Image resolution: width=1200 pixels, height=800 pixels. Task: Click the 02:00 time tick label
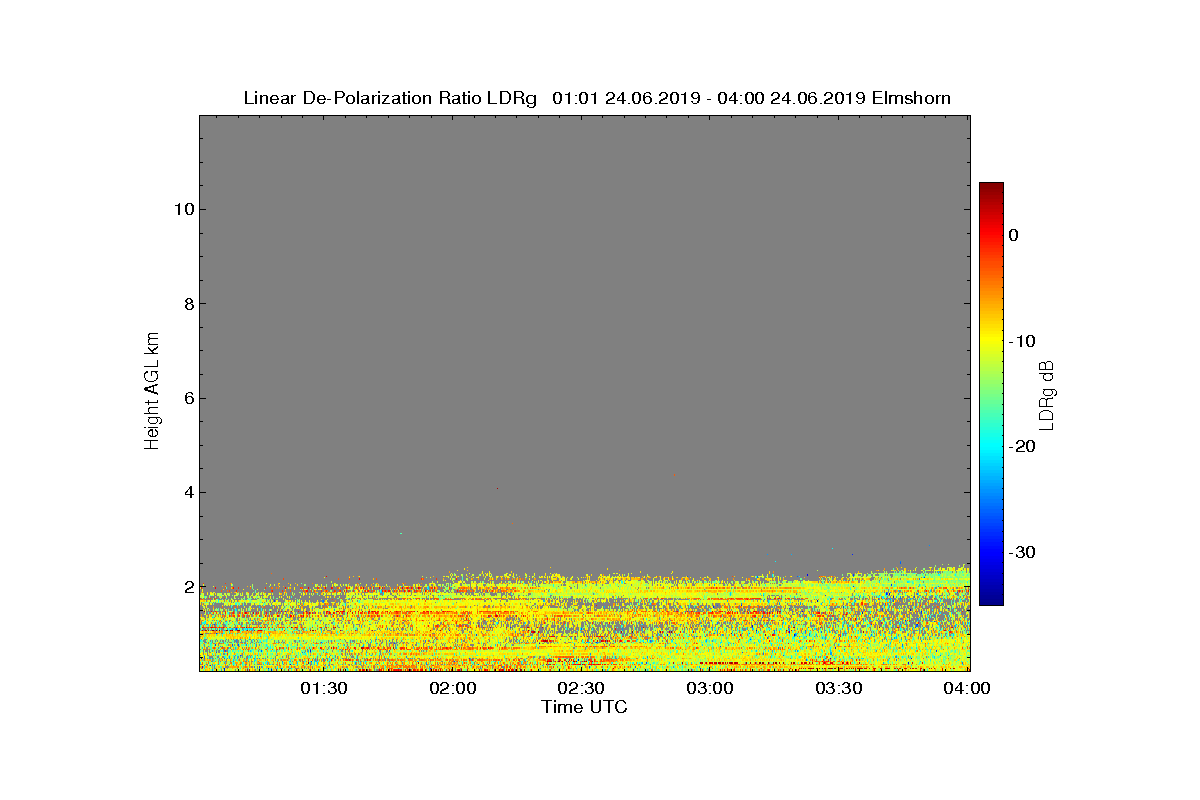(x=453, y=689)
